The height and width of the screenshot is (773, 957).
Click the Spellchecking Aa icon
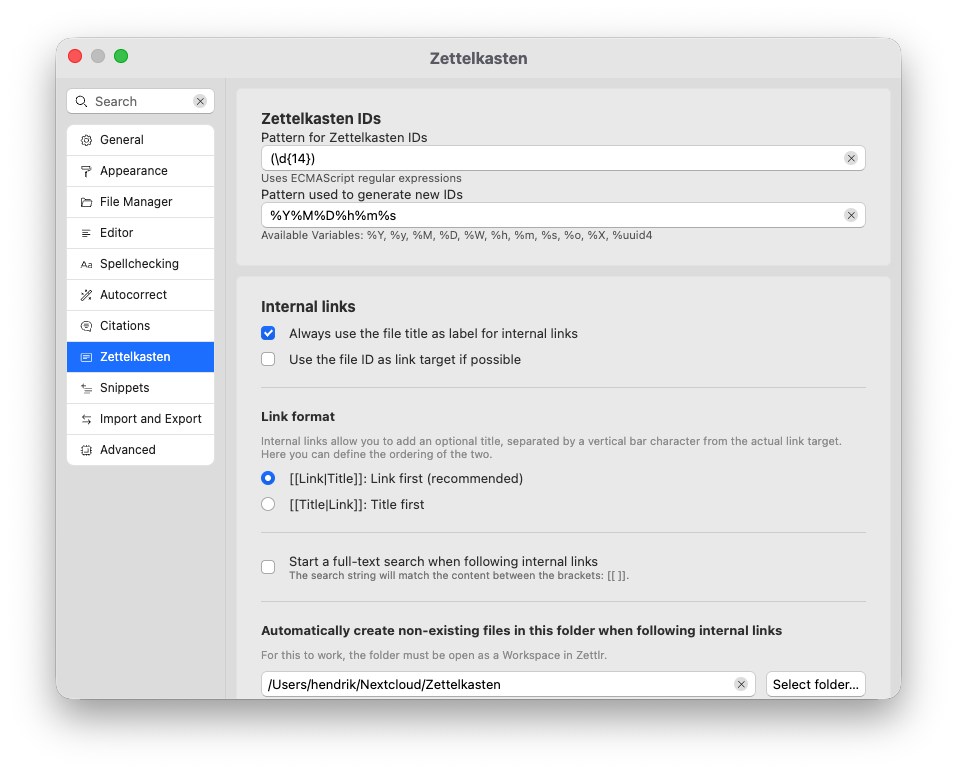click(86, 265)
